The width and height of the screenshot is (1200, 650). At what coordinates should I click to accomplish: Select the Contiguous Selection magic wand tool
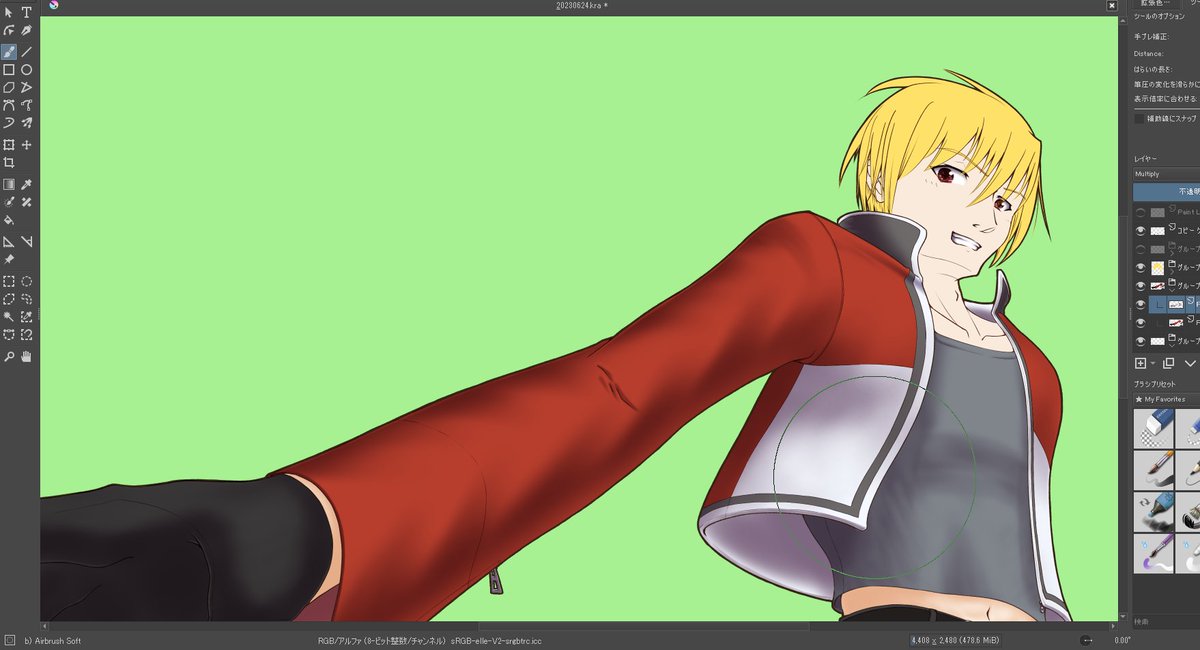[9, 317]
